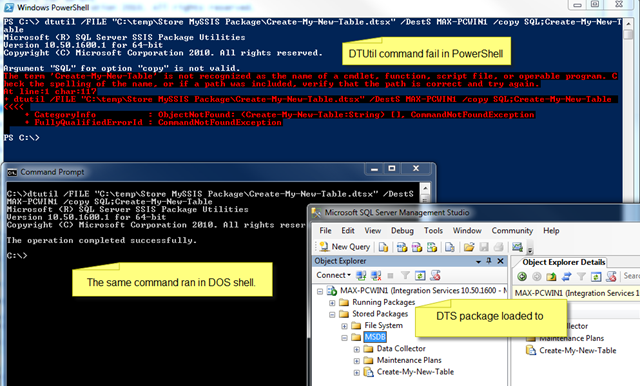Screen dimensions: 640x386
Task: Click Command Prompt title bar icon
Action: tap(12, 172)
